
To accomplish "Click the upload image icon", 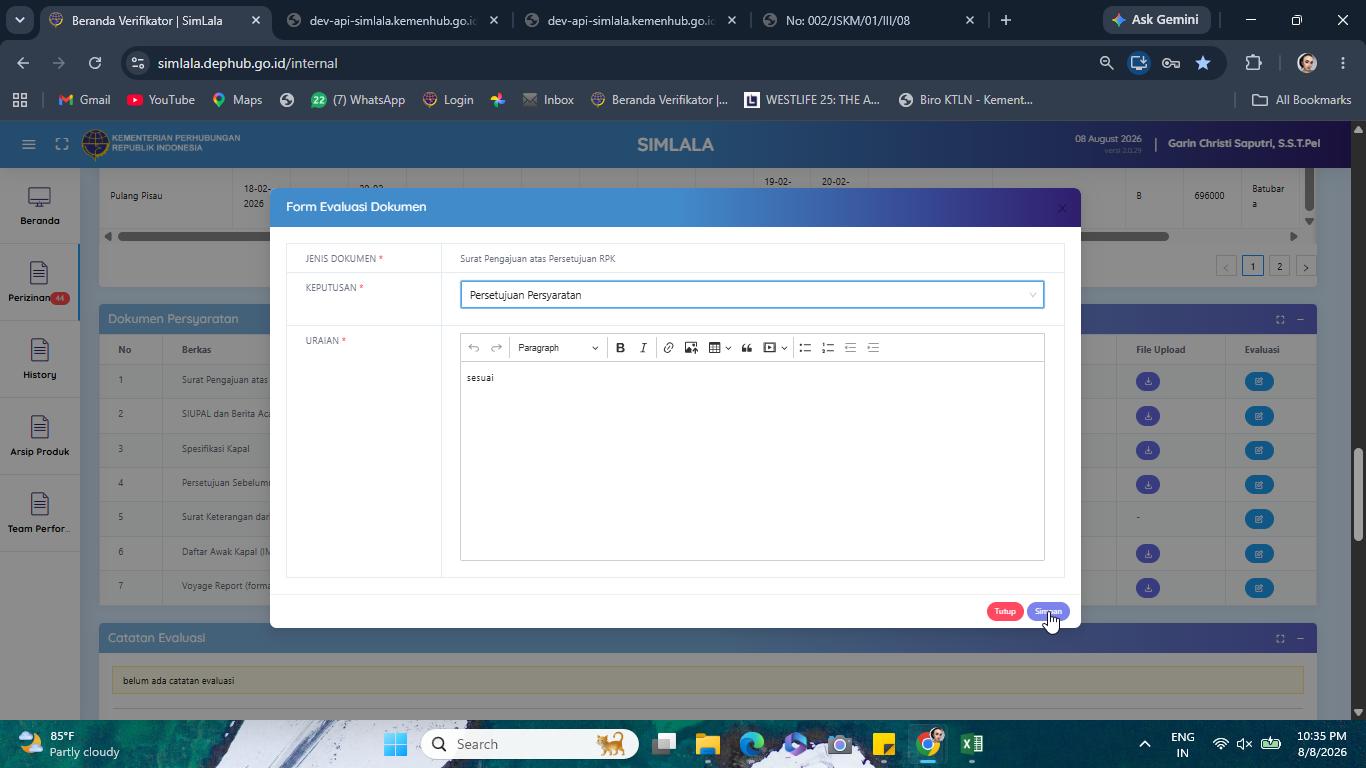I will pyautogui.click(x=691, y=348).
